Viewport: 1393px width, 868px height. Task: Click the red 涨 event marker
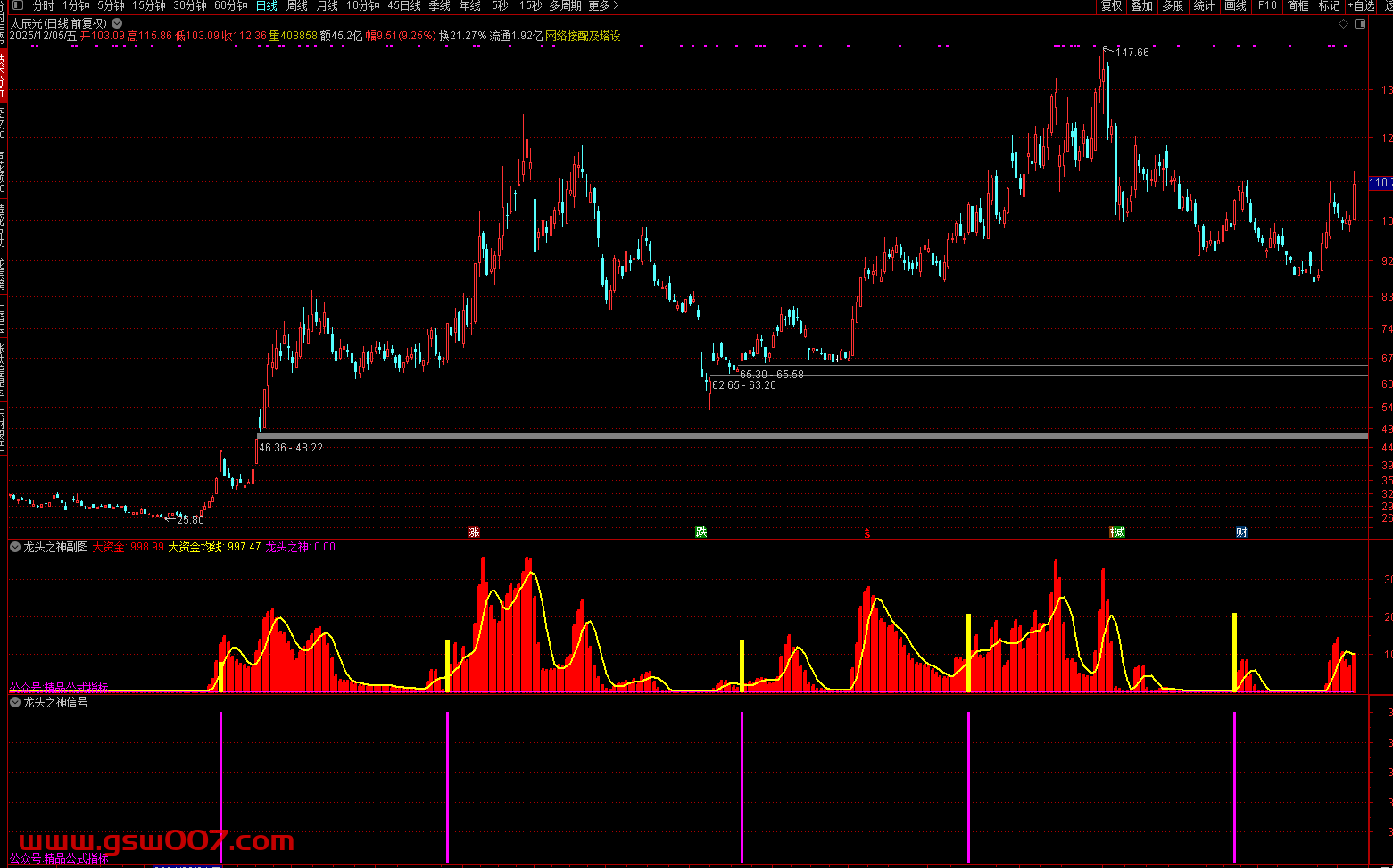tap(475, 533)
